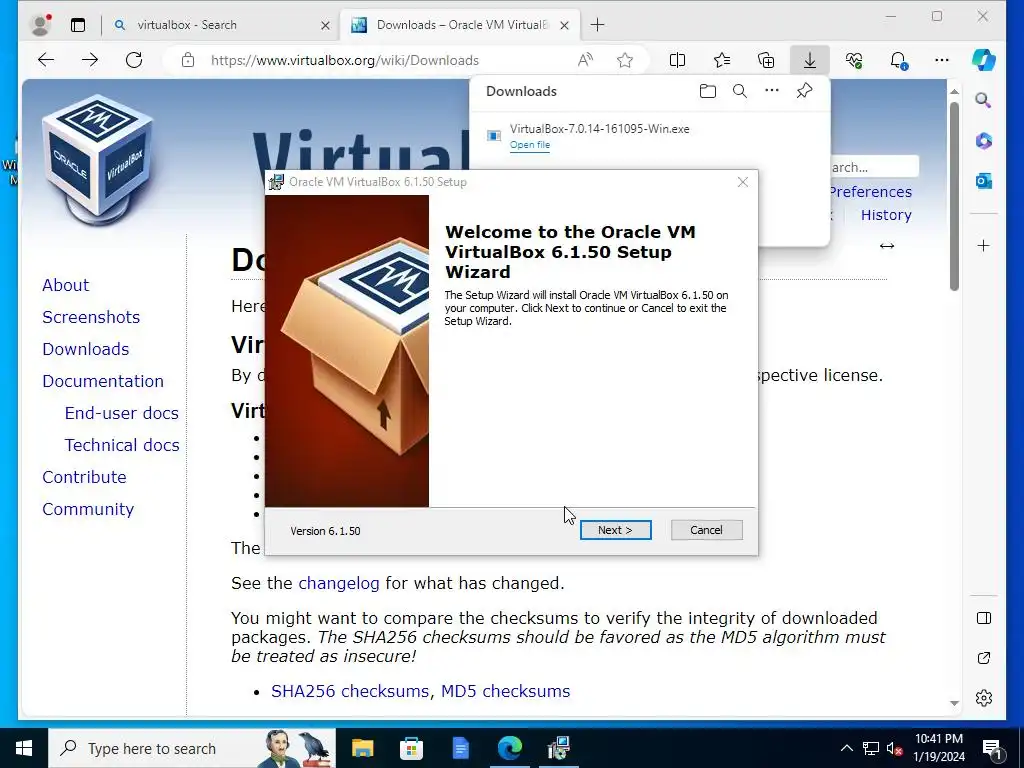Screen dimensions: 1024x768
Task: Cancel the VirtualBox Setup wizard
Action: 706,530
